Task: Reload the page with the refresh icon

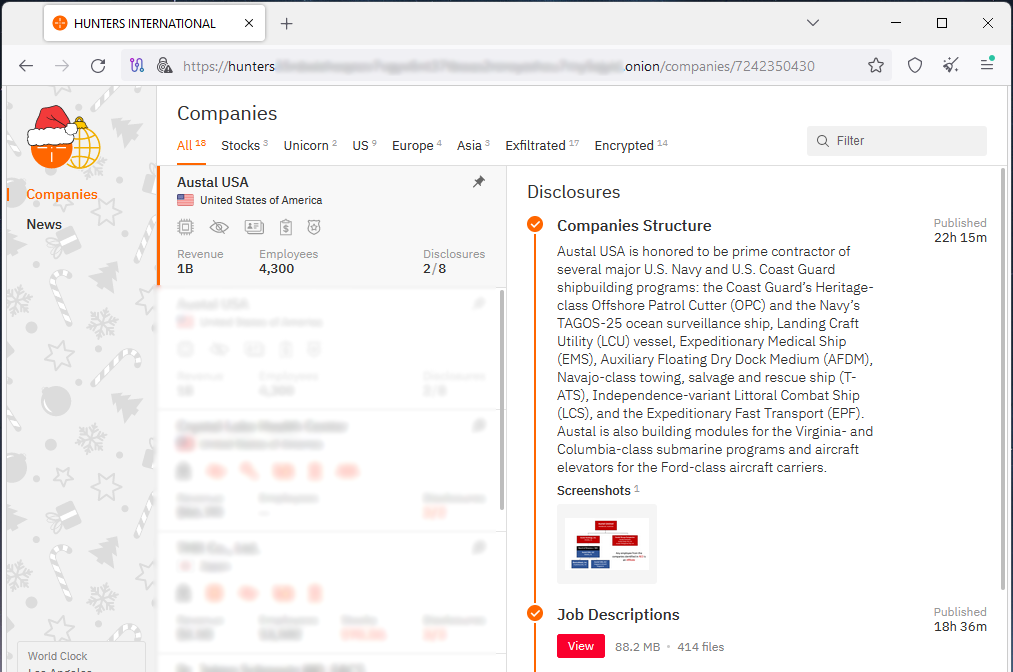Action: coord(98,66)
